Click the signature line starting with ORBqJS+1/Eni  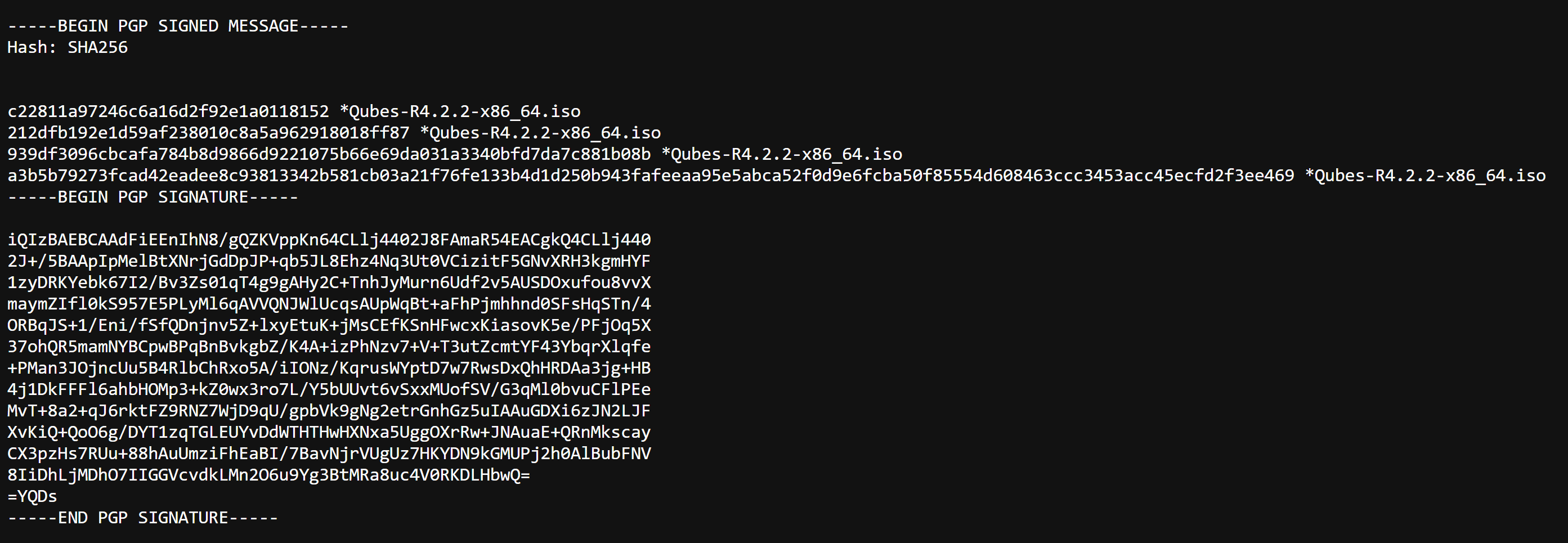click(x=329, y=325)
